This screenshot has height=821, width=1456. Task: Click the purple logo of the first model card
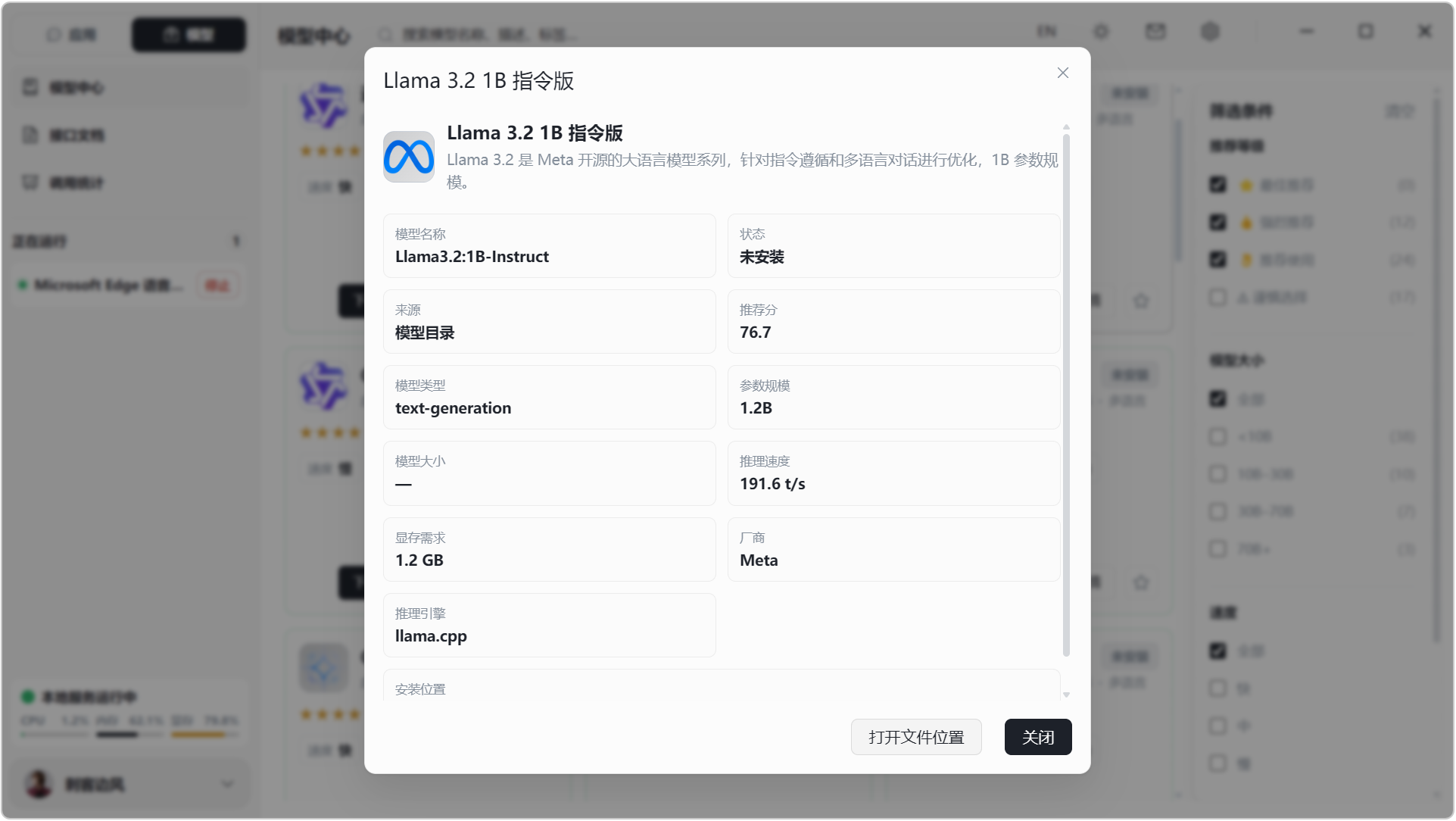click(x=323, y=105)
